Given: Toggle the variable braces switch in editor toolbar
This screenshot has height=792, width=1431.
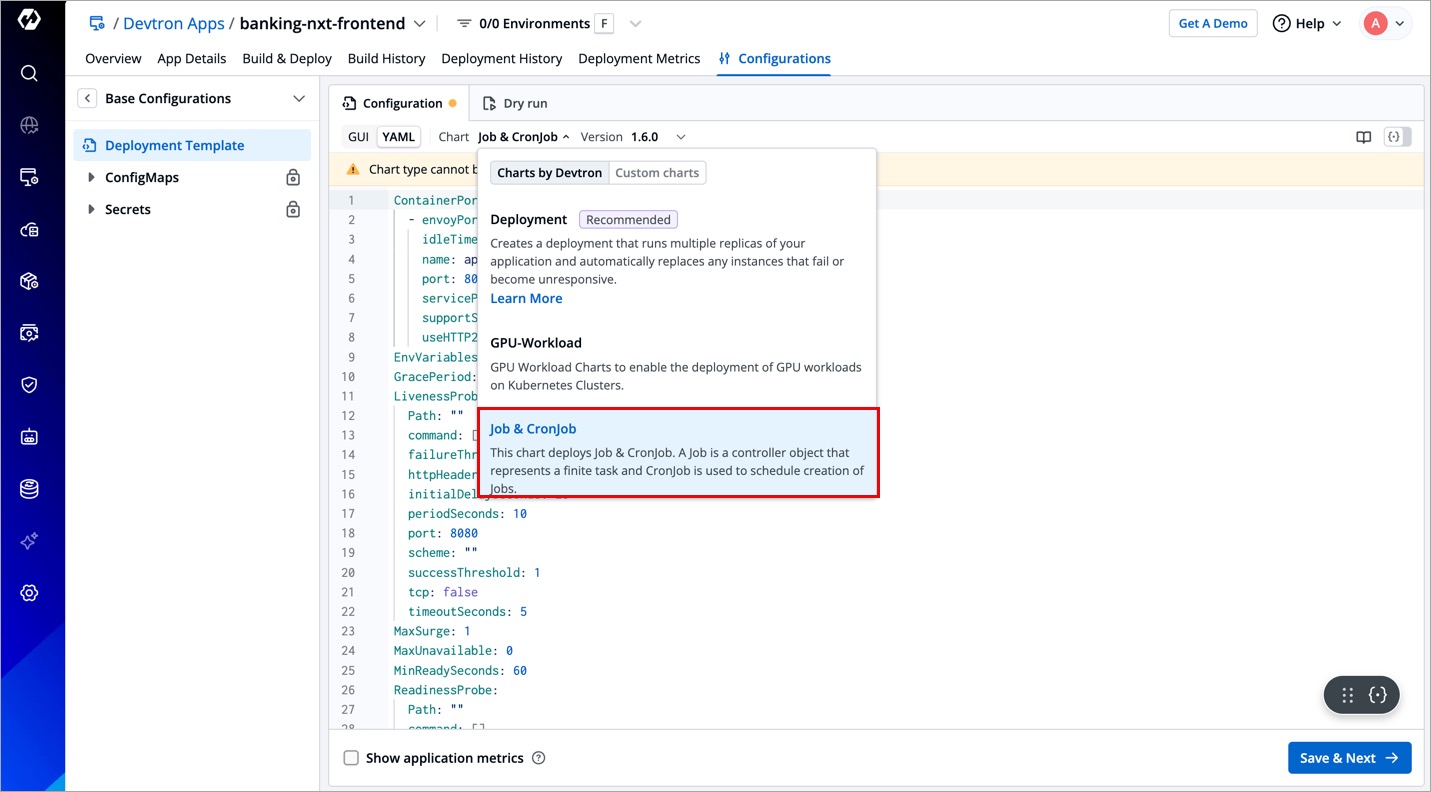Looking at the screenshot, I should (x=1397, y=137).
